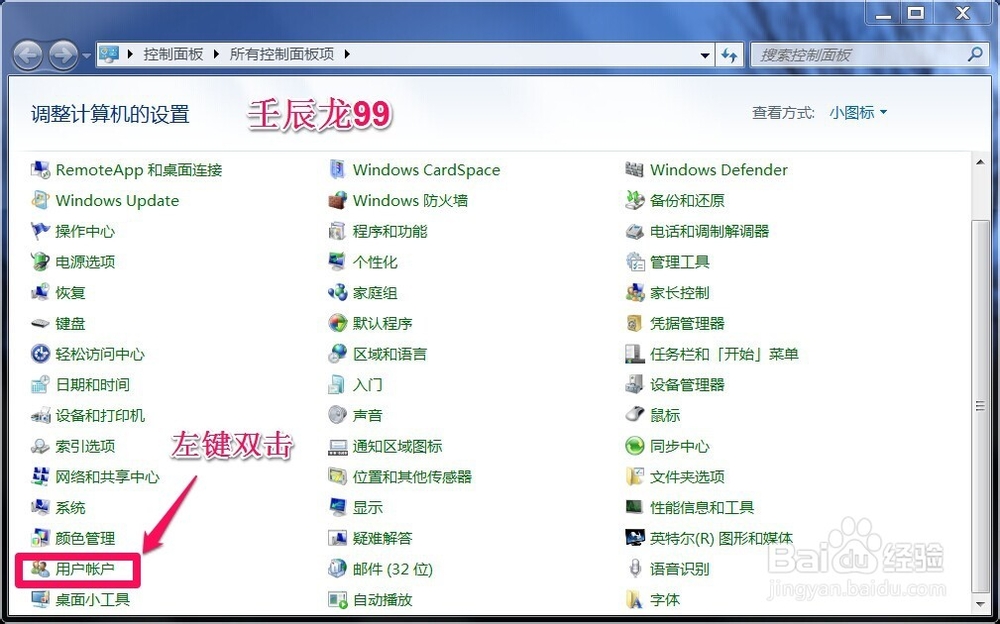Open the 通知区域图标 link
Screen dimensions: 1000x624
click(397, 446)
